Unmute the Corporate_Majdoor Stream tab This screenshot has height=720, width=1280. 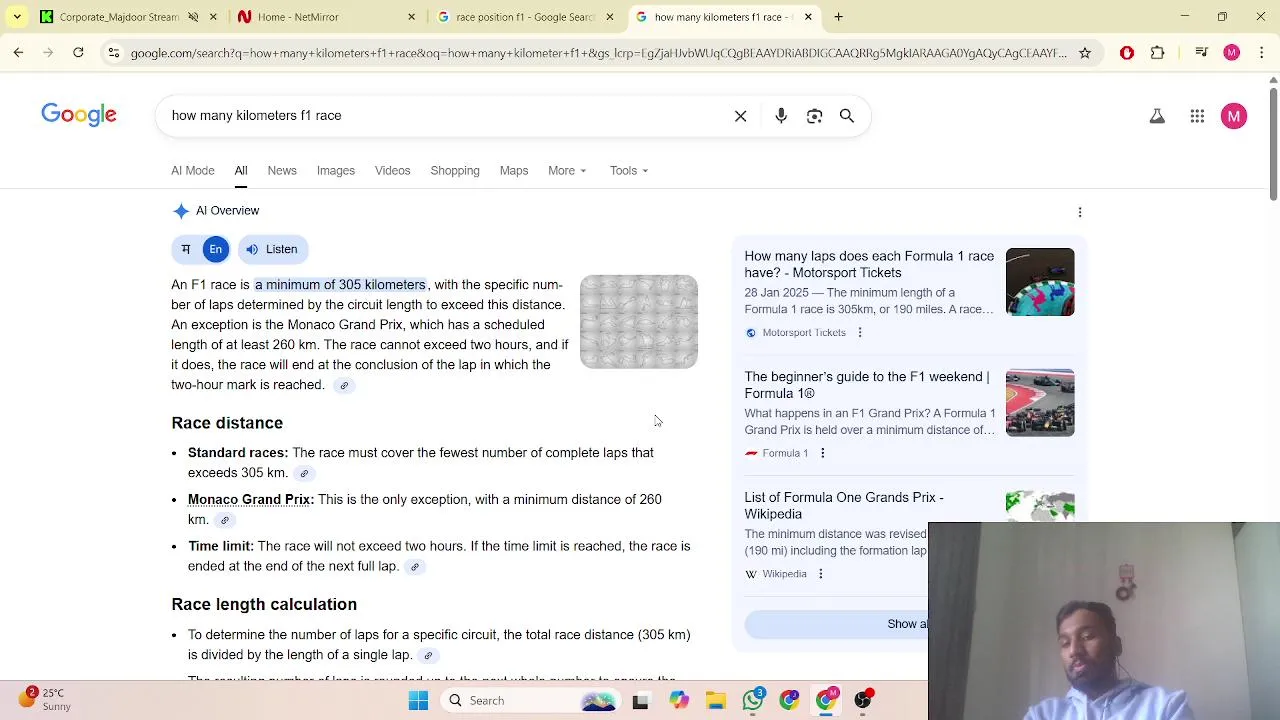coord(193,17)
